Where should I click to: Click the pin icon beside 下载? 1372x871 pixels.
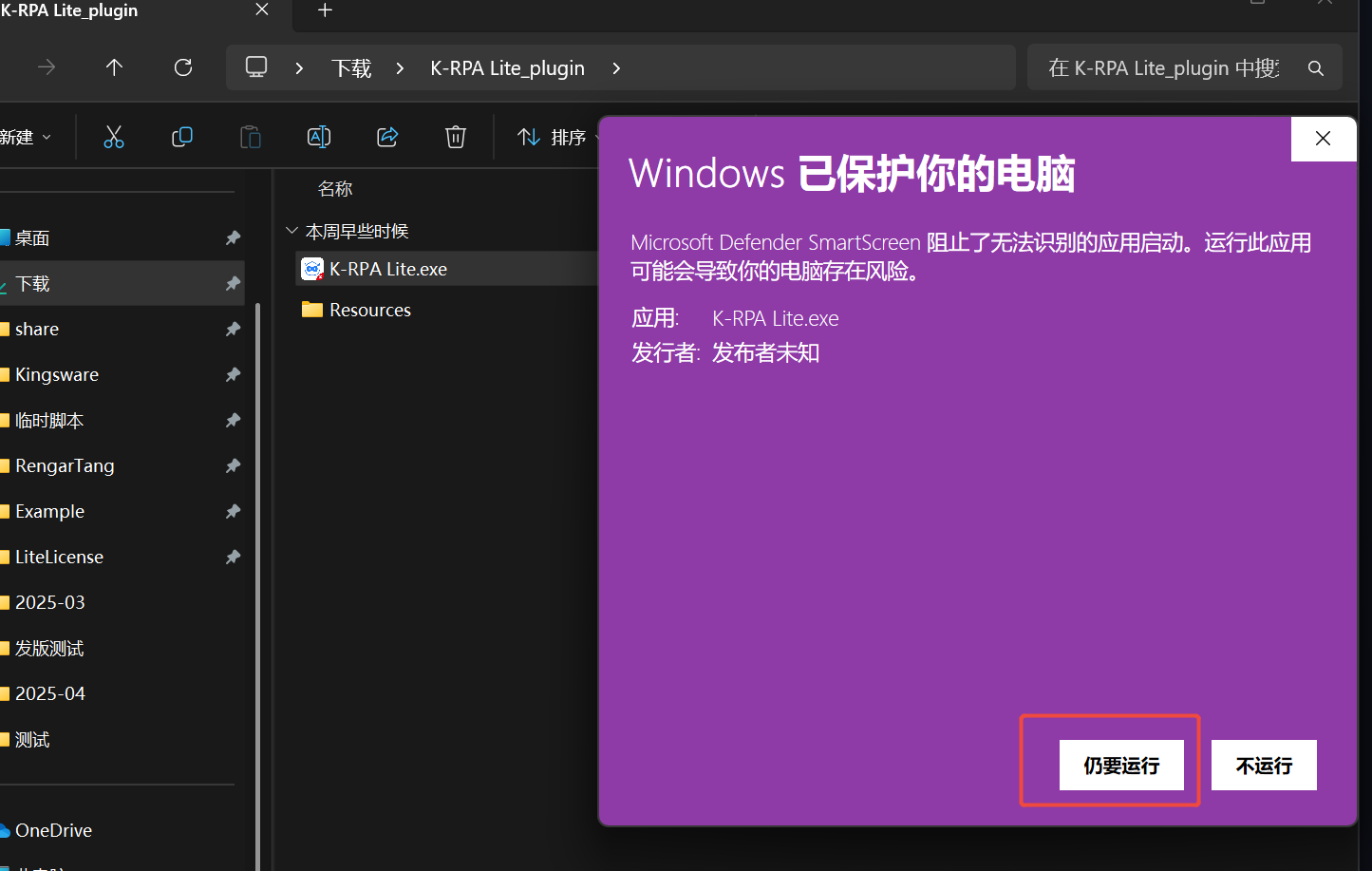[233, 284]
